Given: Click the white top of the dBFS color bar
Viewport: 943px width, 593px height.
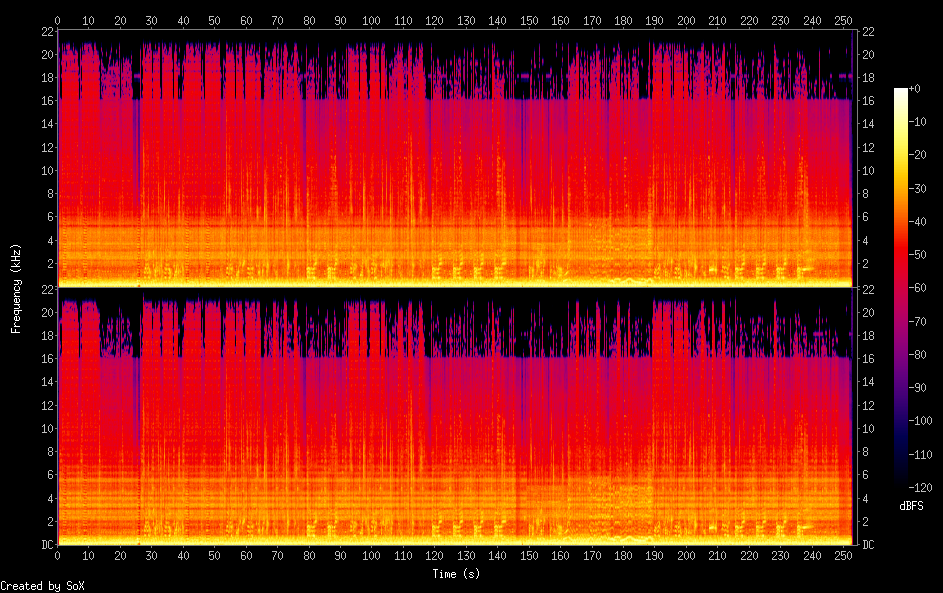Looking at the screenshot, I should pos(901,92).
